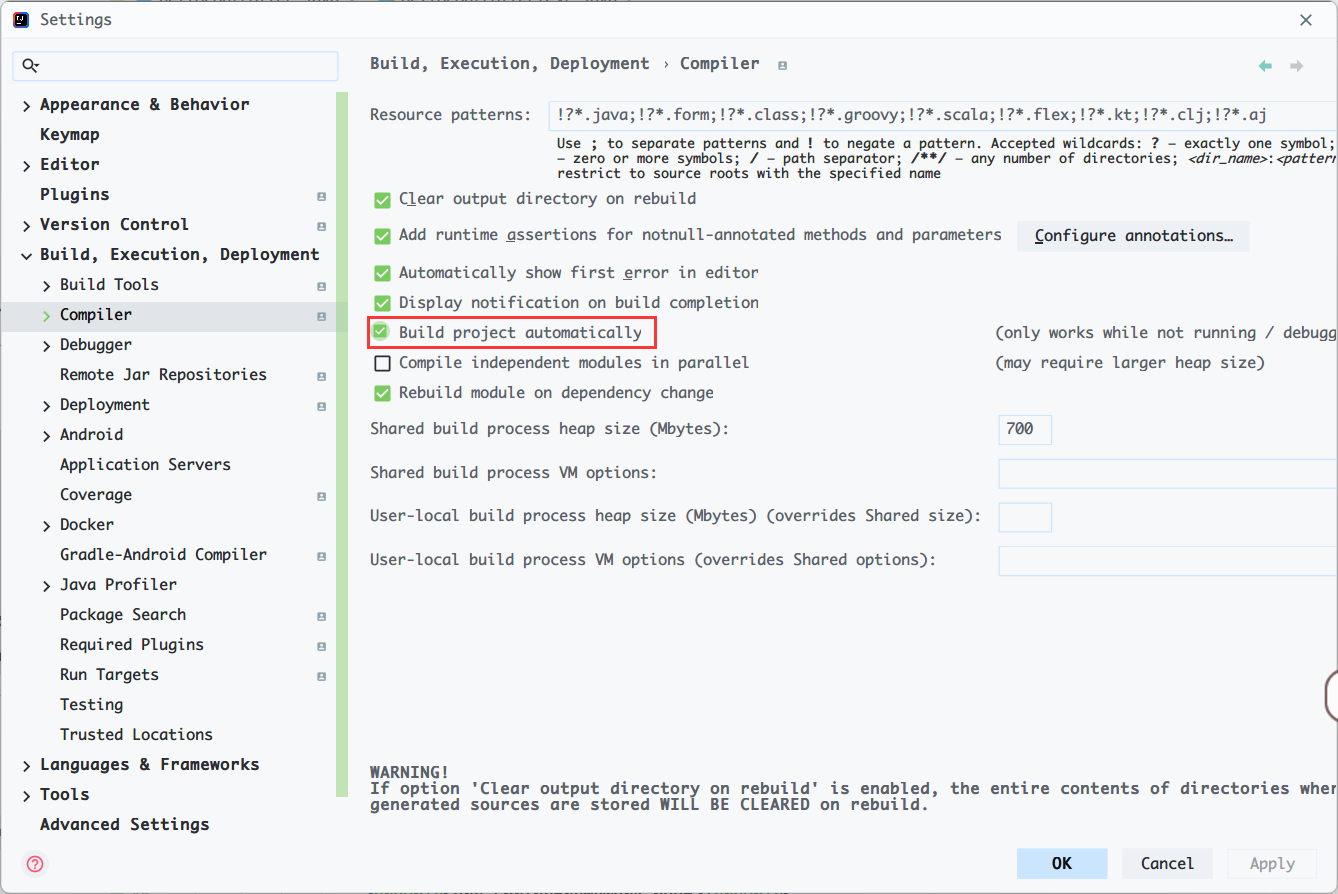Click the Configure annotations button
The height and width of the screenshot is (894, 1338).
click(x=1133, y=236)
